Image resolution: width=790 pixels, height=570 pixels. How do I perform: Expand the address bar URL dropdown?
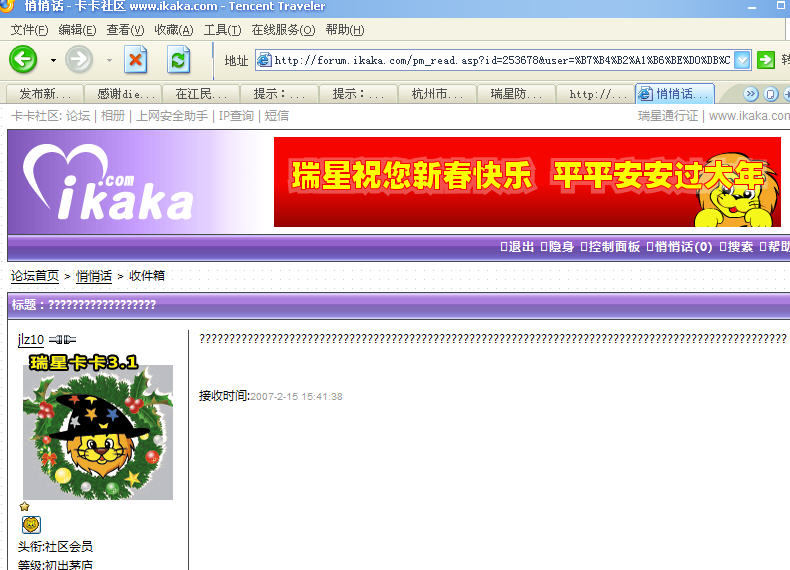[742, 60]
